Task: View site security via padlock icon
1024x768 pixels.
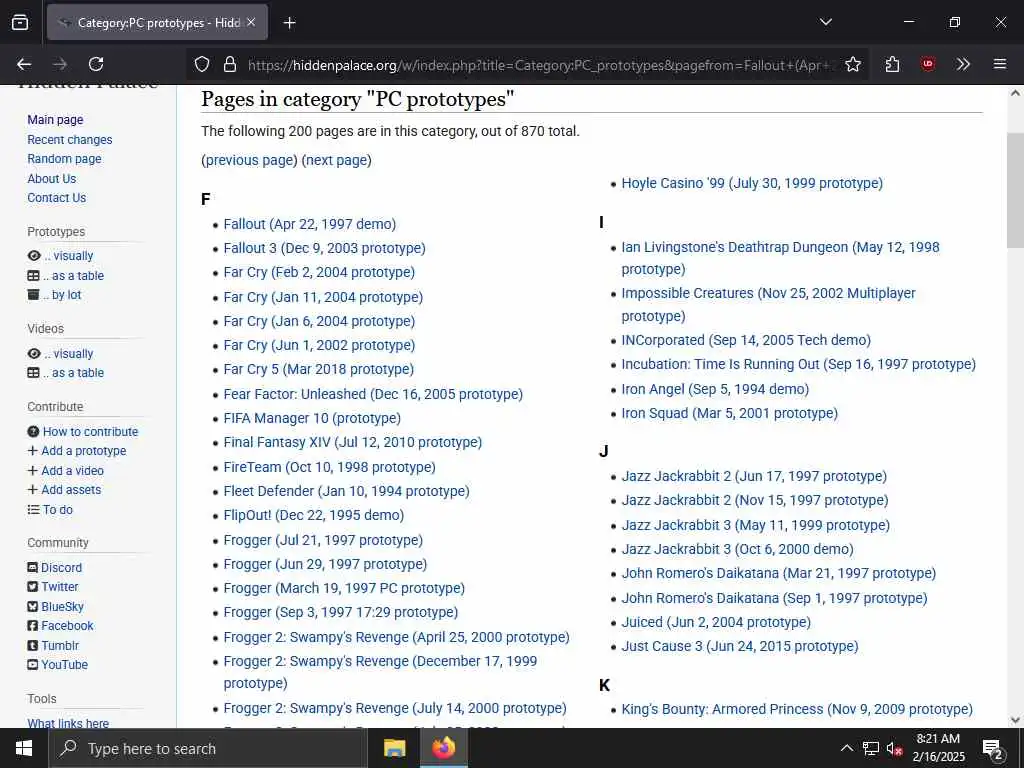Action: click(229, 64)
